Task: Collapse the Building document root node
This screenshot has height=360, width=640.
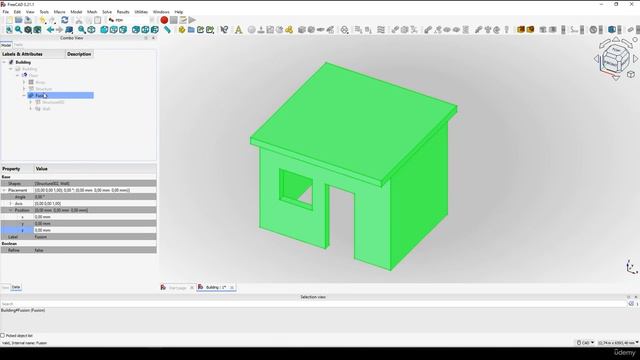Action: (x=4, y=62)
